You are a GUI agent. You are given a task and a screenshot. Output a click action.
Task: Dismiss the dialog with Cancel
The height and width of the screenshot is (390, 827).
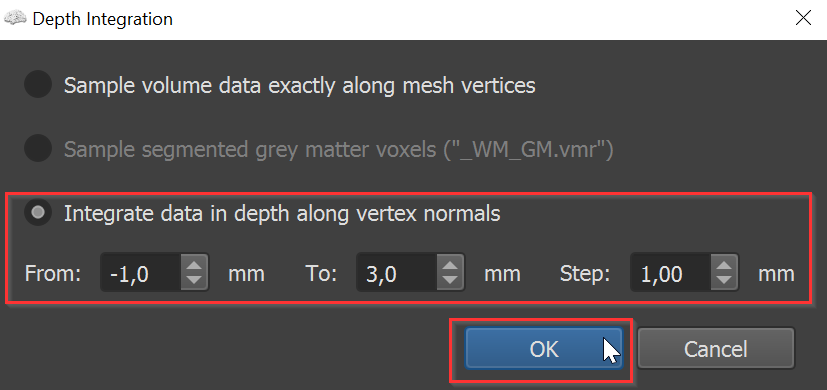coord(716,348)
